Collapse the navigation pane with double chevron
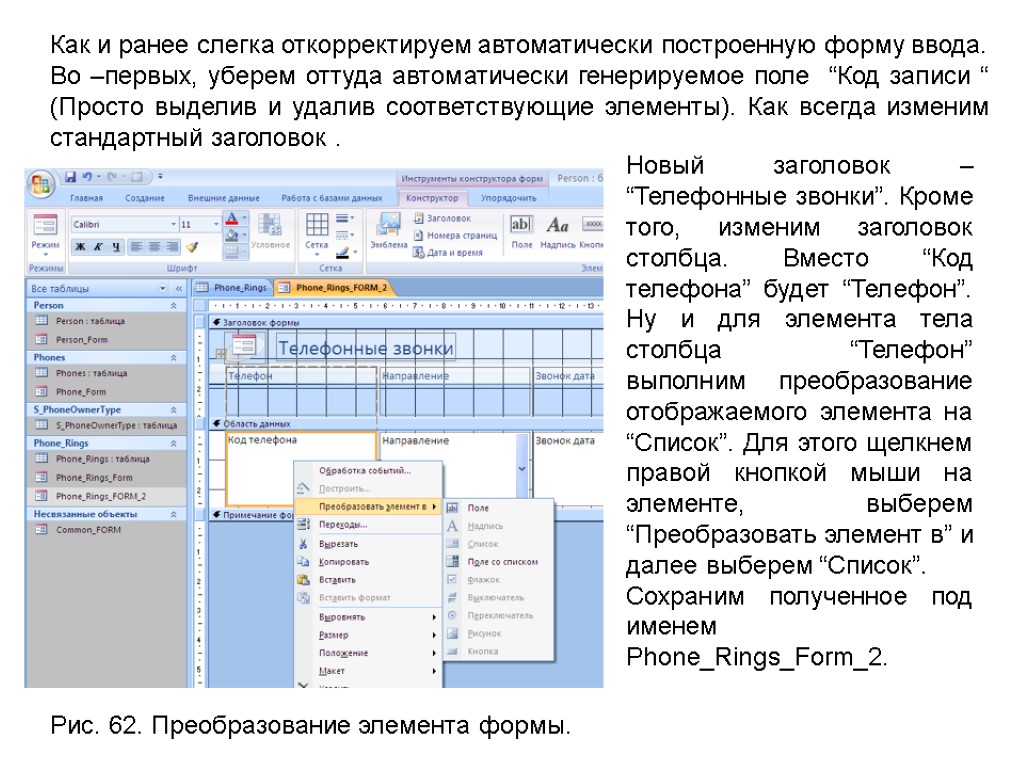This screenshot has height=768, width=1024. pyautogui.click(x=178, y=288)
